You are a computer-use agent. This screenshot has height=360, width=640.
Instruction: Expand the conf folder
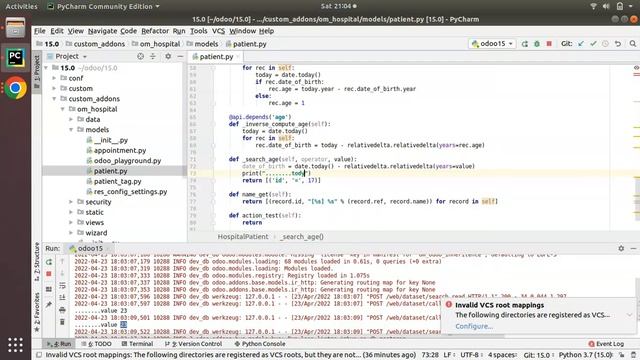54,78
